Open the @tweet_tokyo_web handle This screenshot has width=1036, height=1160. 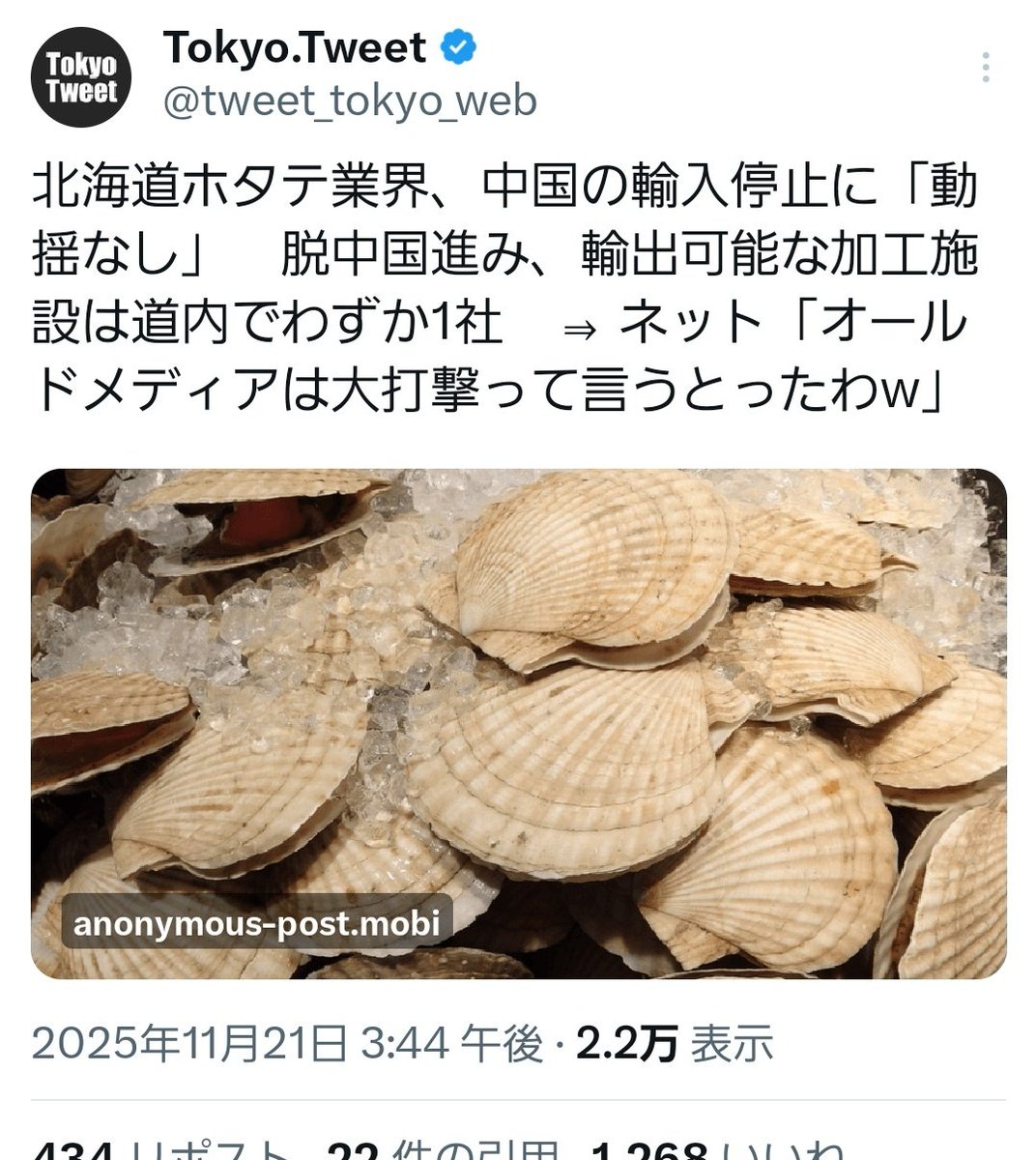pyautogui.click(x=350, y=101)
